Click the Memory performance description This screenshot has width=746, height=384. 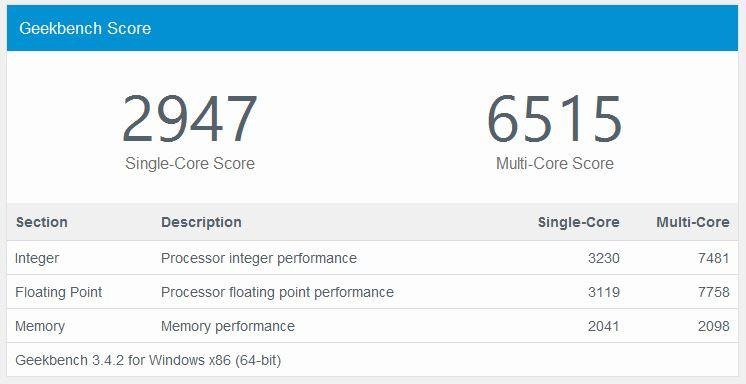pos(228,326)
